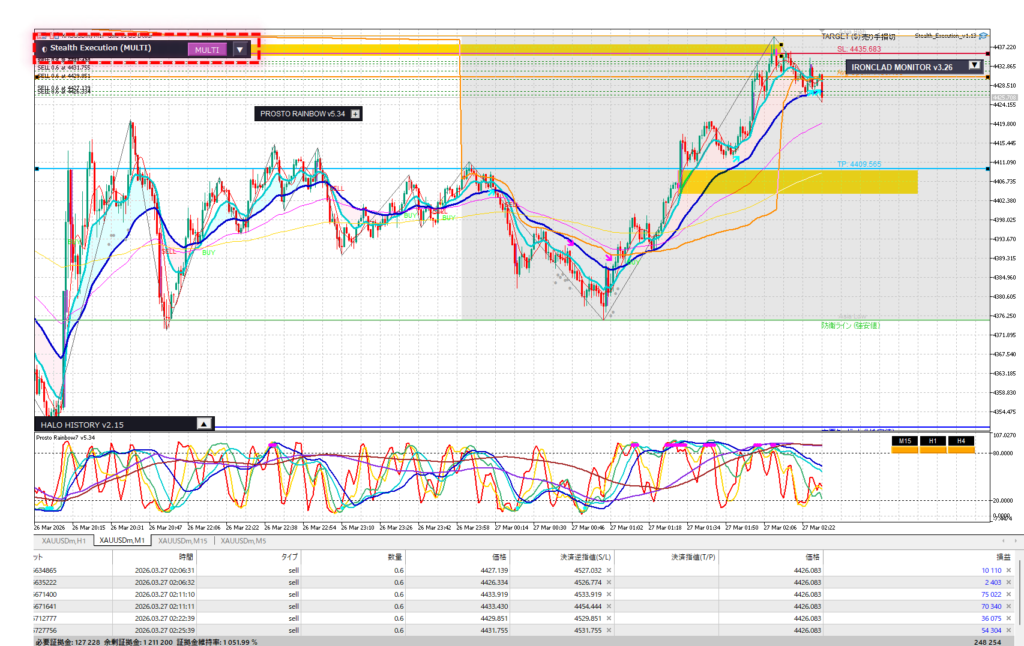Screen dimensions: 1024x646
Task: Select the M15 timeframe button
Action: tap(904, 441)
